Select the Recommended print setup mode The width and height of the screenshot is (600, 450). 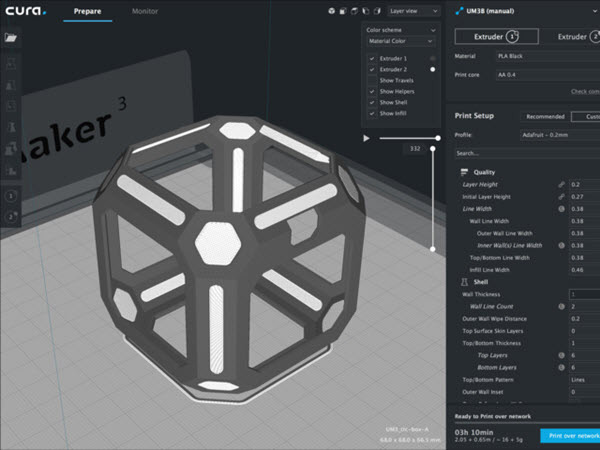pyautogui.click(x=545, y=115)
